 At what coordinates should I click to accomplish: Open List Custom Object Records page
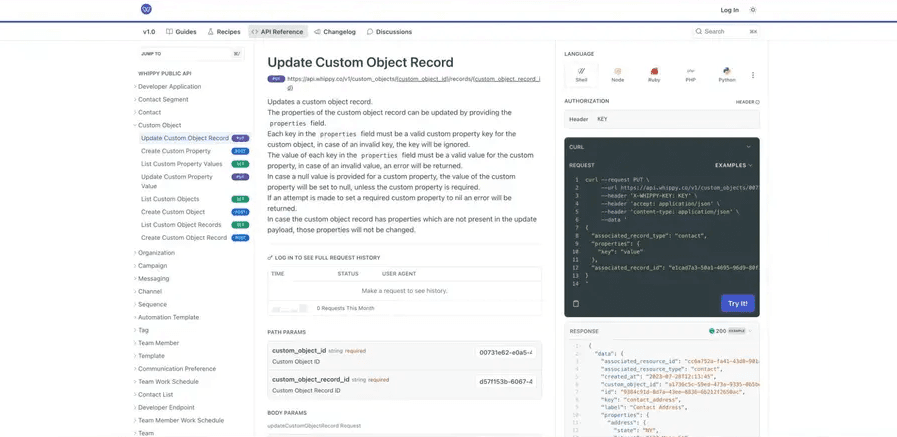pos(195,225)
